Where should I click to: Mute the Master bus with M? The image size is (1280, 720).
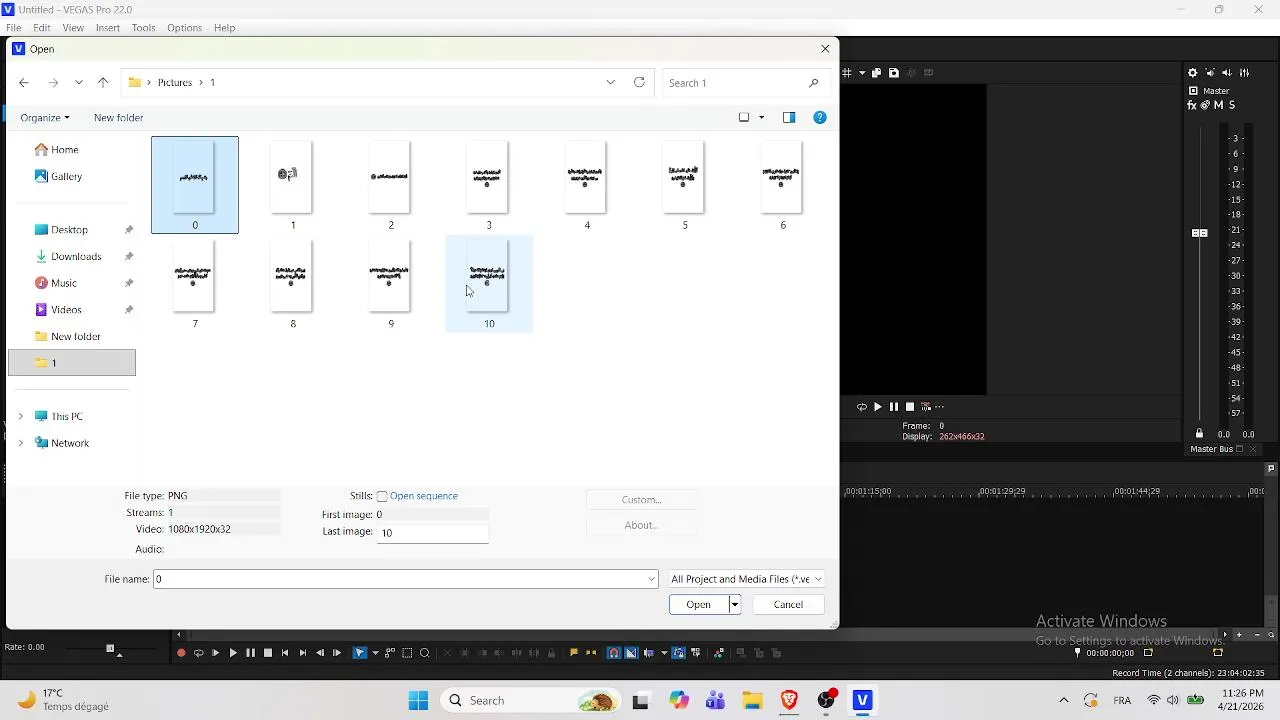(x=1218, y=105)
